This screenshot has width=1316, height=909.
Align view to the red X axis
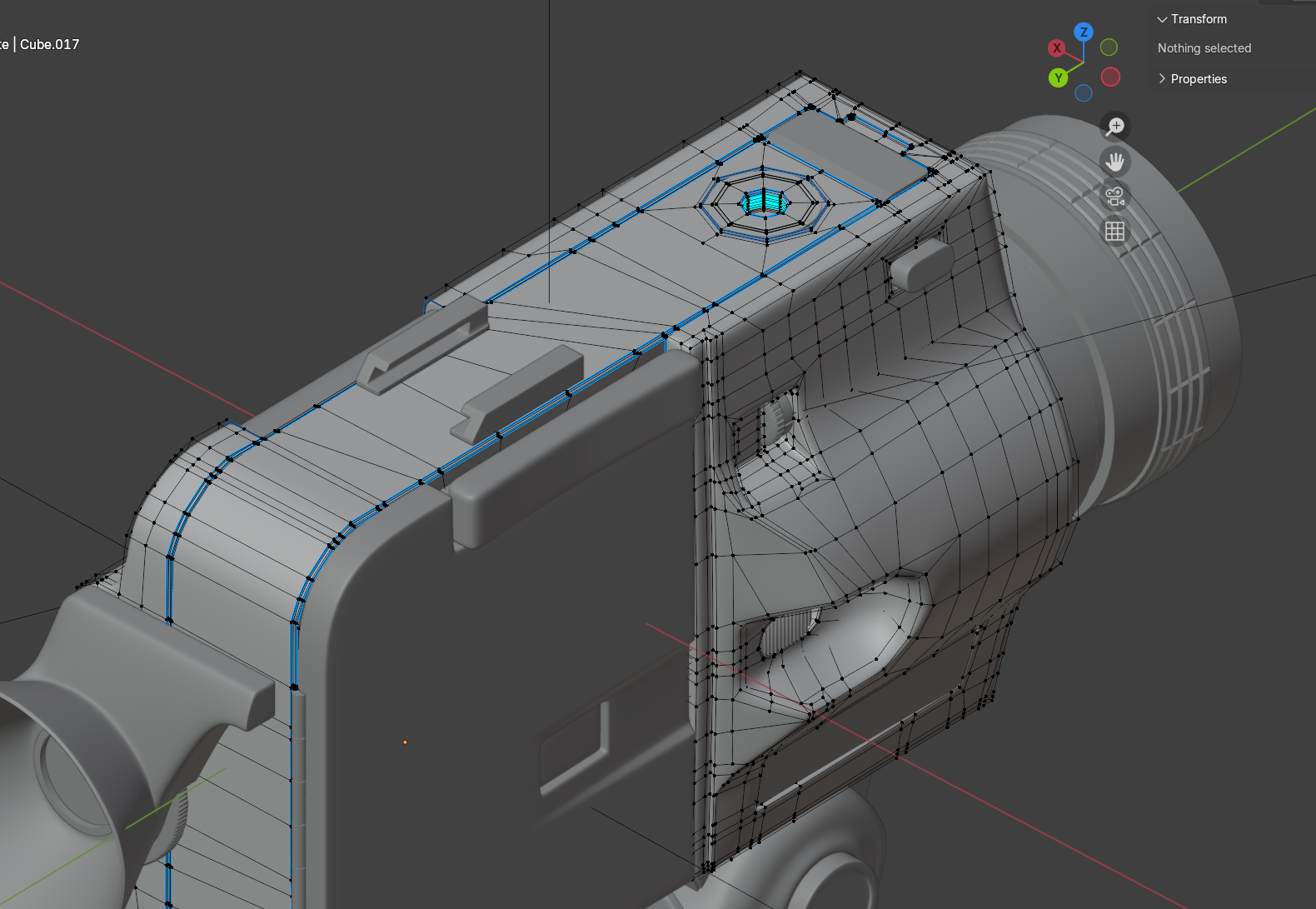point(1057,48)
